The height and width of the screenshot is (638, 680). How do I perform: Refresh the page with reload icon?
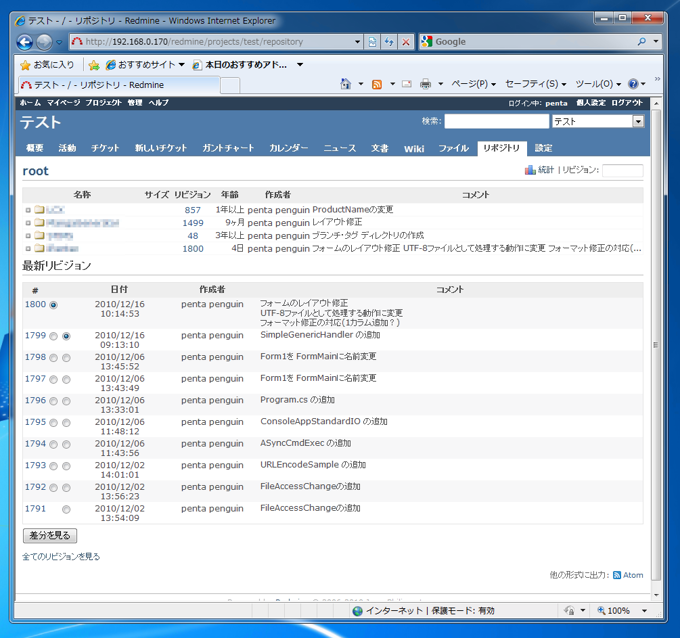(389, 42)
